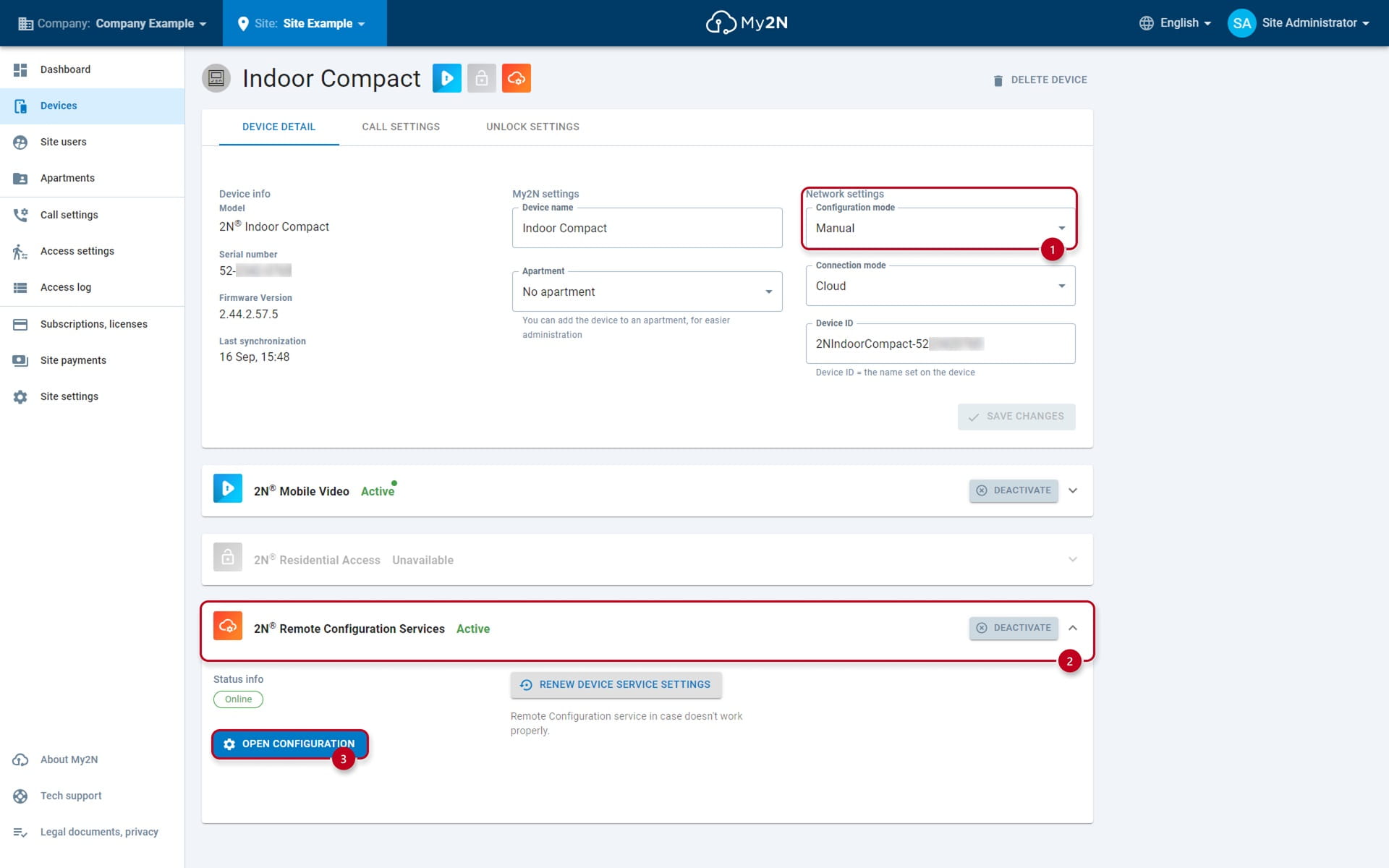
Task: Click the Mobile Video Active status
Action: [378, 491]
